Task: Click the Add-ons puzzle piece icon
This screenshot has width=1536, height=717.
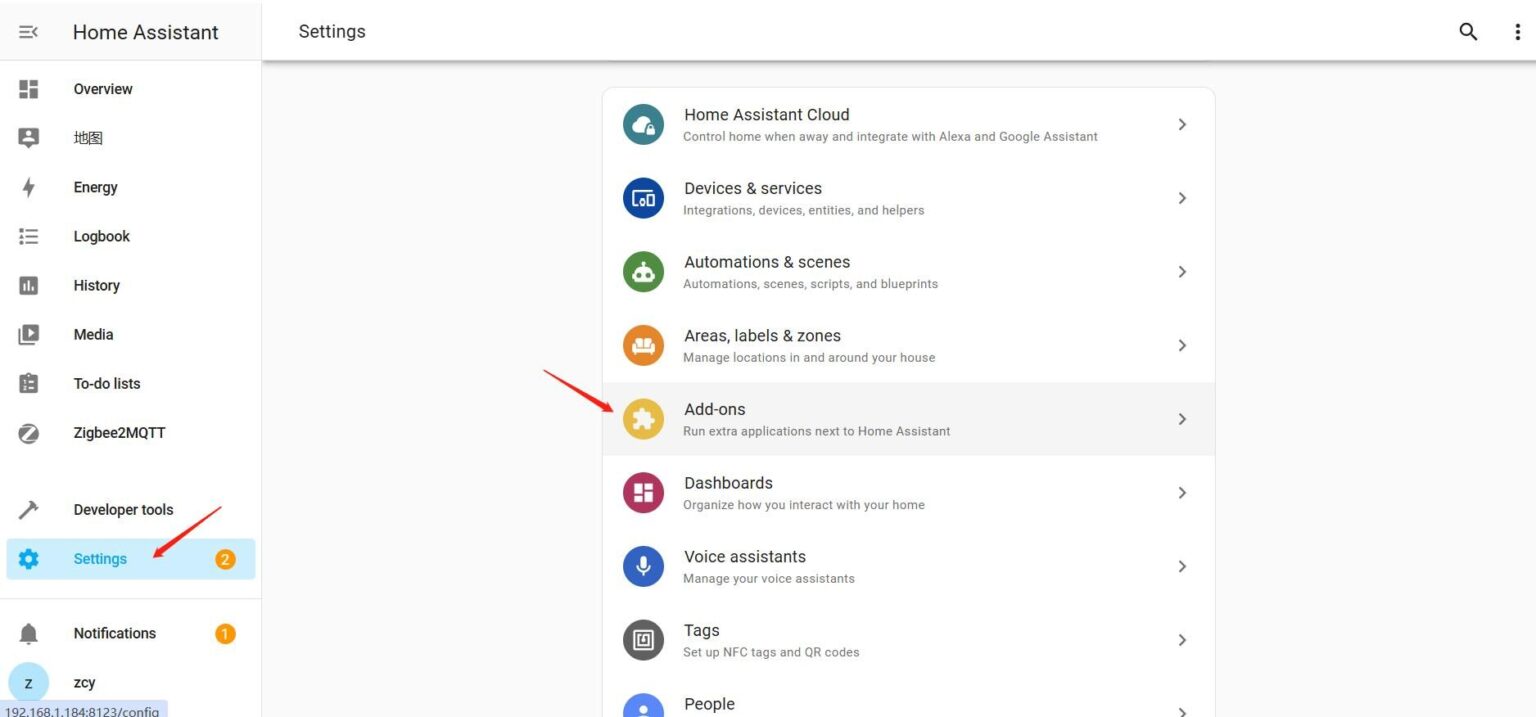Action: (643, 419)
